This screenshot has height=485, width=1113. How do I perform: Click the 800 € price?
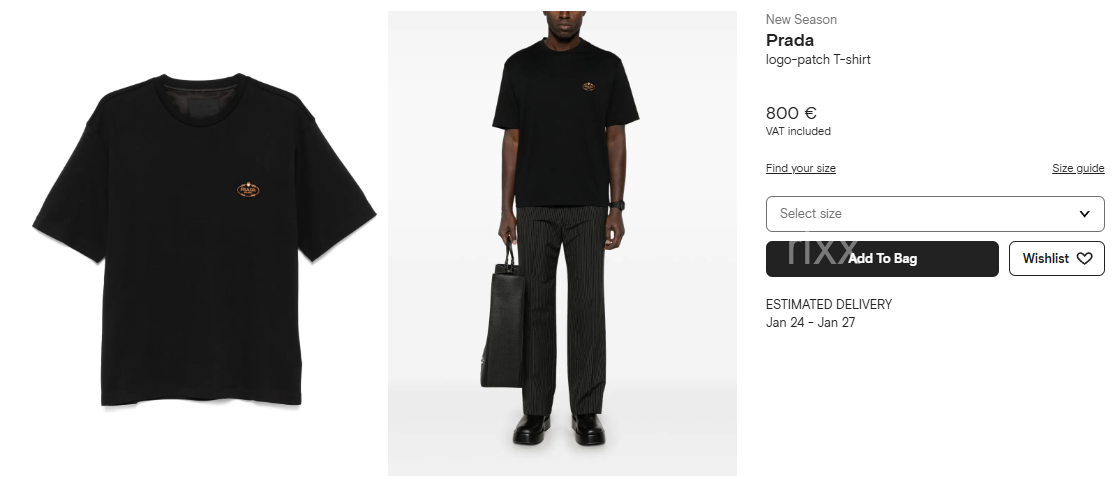791,113
